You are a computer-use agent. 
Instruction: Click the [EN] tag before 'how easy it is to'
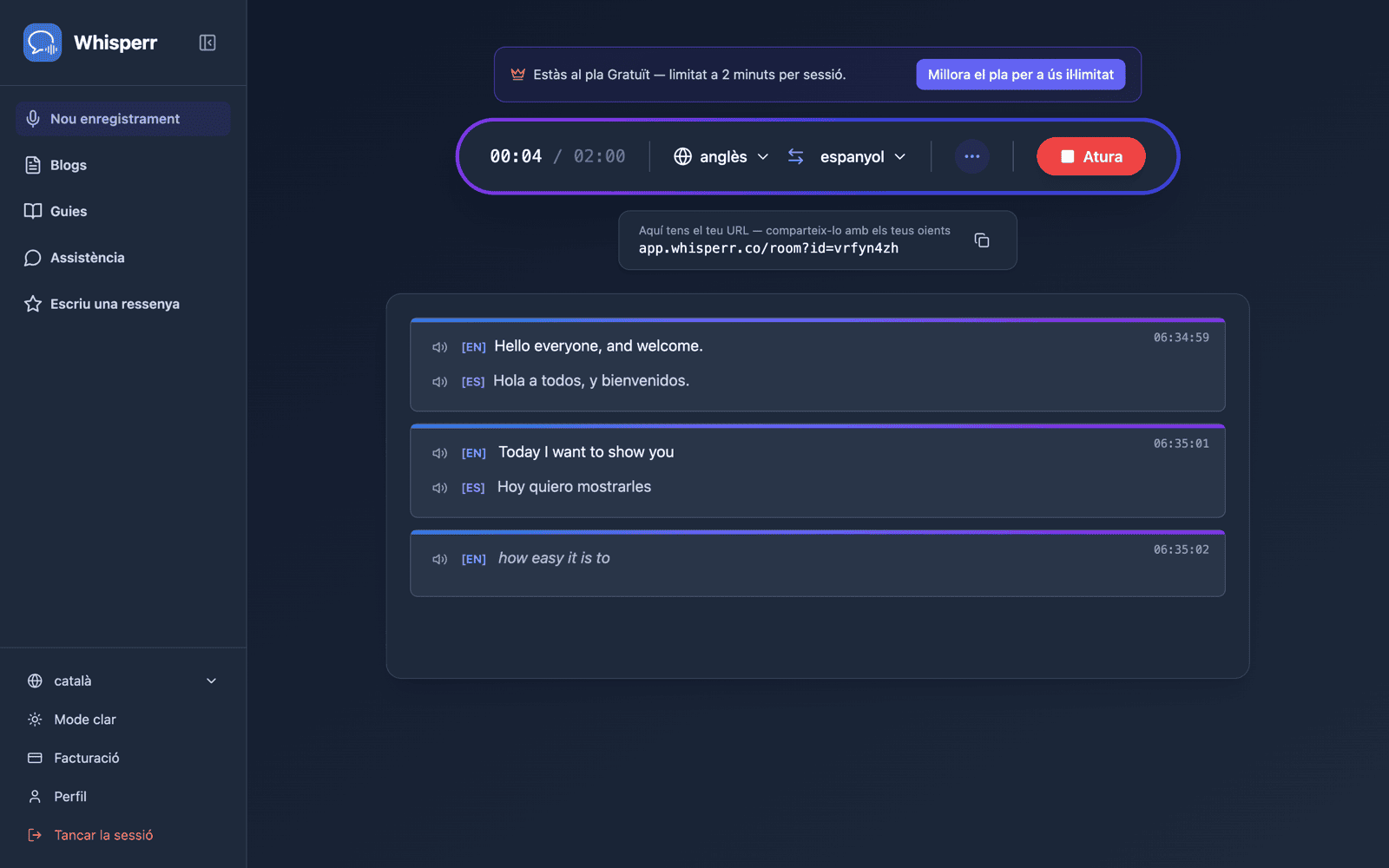click(473, 559)
